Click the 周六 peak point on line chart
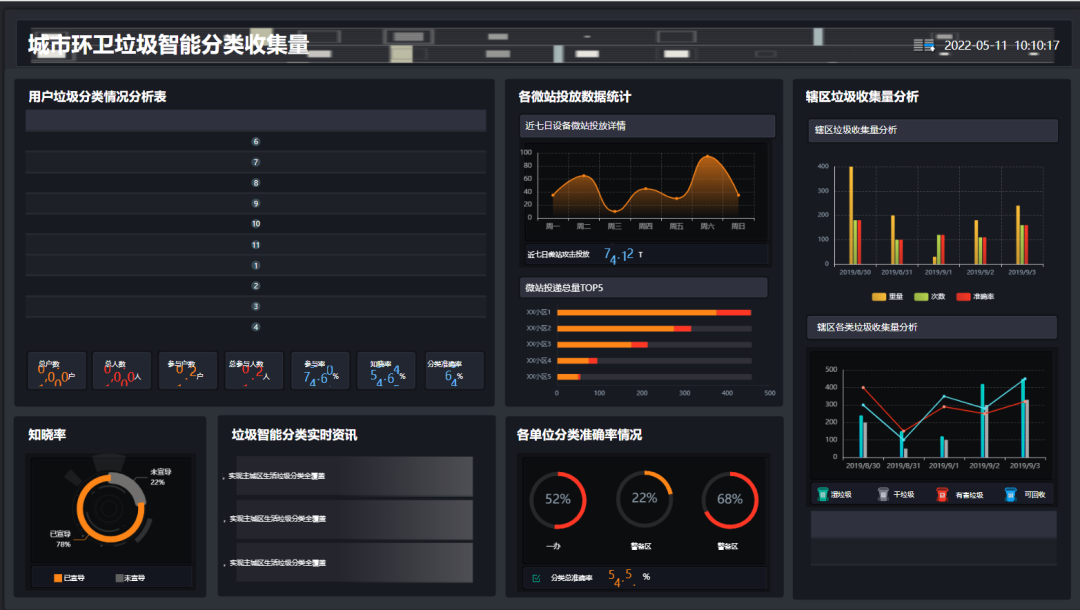1080x610 pixels. (x=707, y=157)
